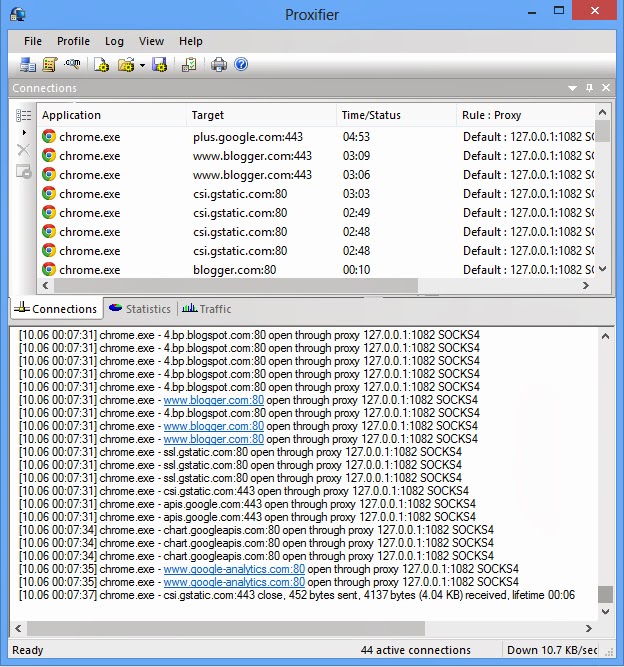Viewport: 624px width, 667px height.
Task: Close the Connections panel with its X
Action: (606, 87)
